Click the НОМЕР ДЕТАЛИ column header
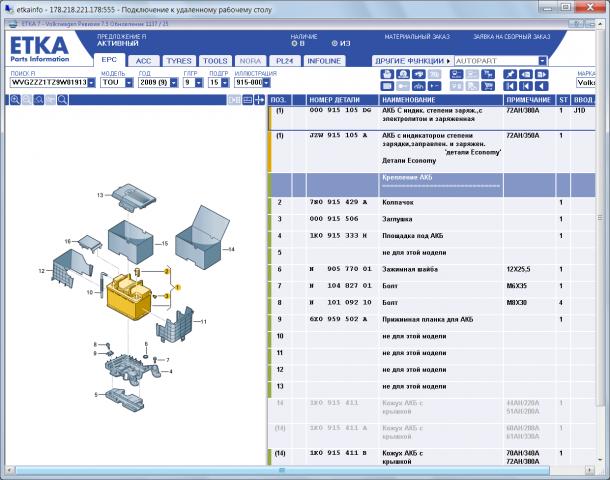Screen dimensions: 610x480 click(342, 100)
